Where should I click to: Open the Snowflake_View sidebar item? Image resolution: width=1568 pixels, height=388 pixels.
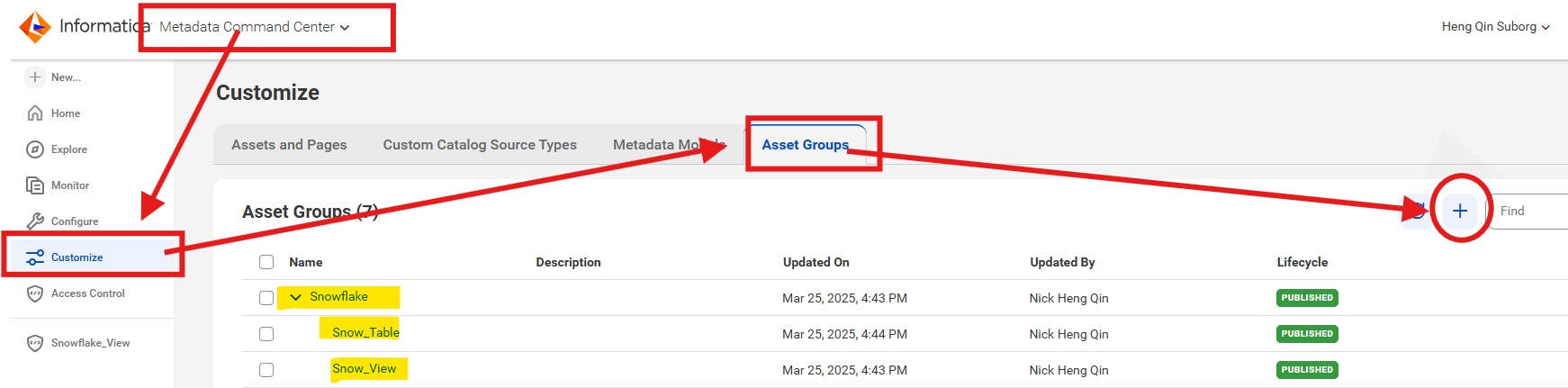point(78,343)
